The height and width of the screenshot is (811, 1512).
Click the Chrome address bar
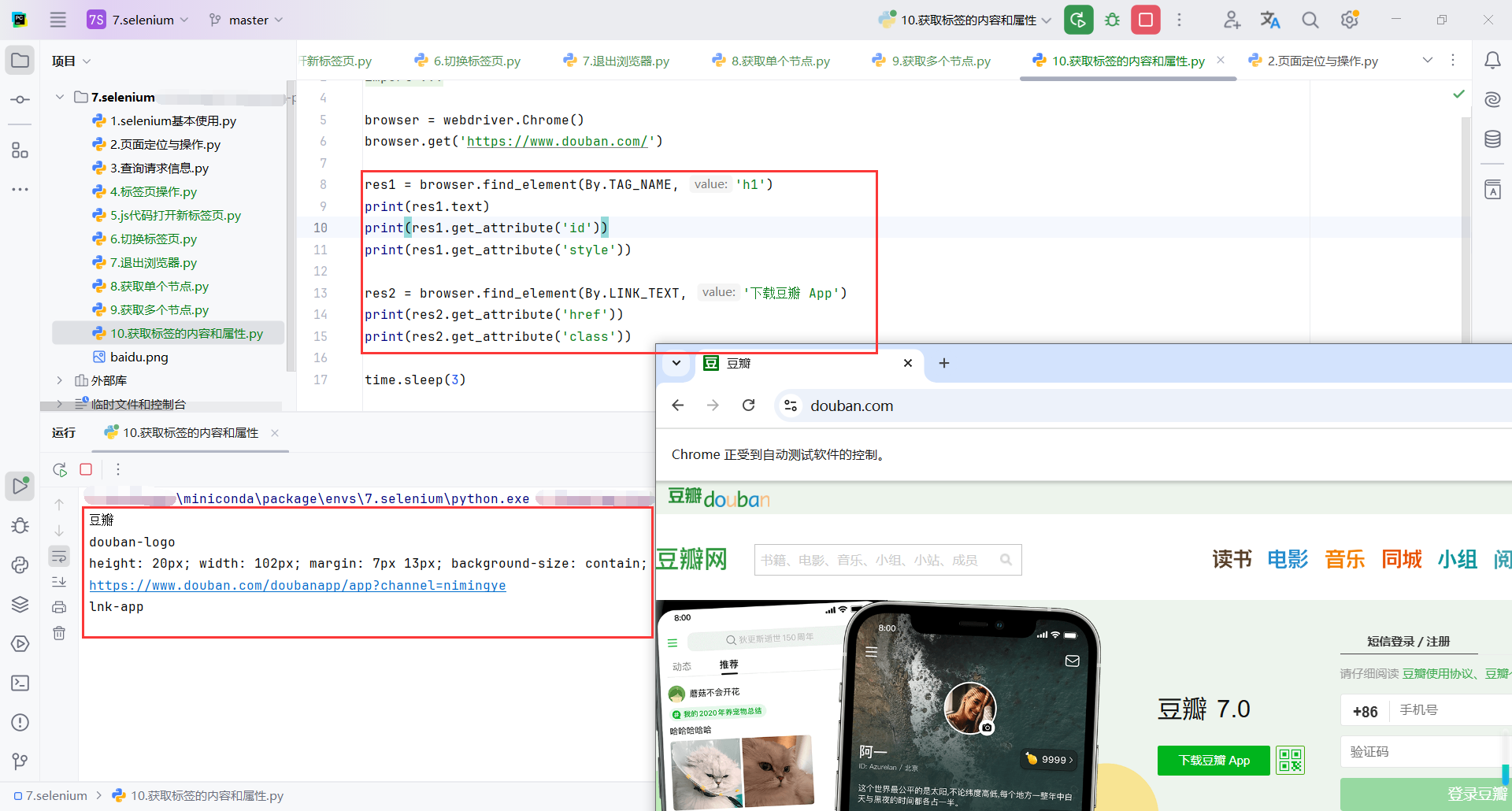pos(1144,405)
